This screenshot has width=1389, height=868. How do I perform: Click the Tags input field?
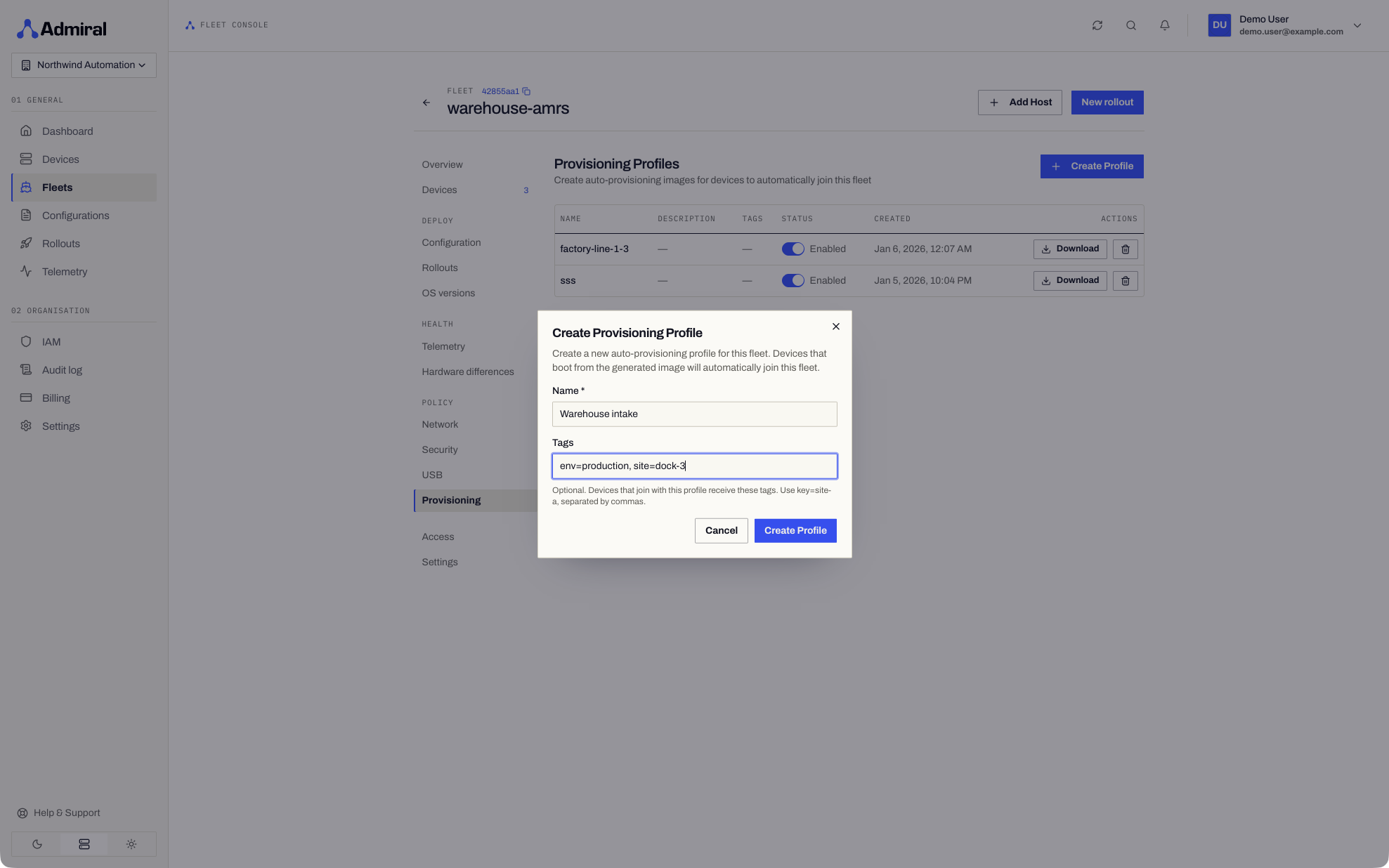pos(695,466)
